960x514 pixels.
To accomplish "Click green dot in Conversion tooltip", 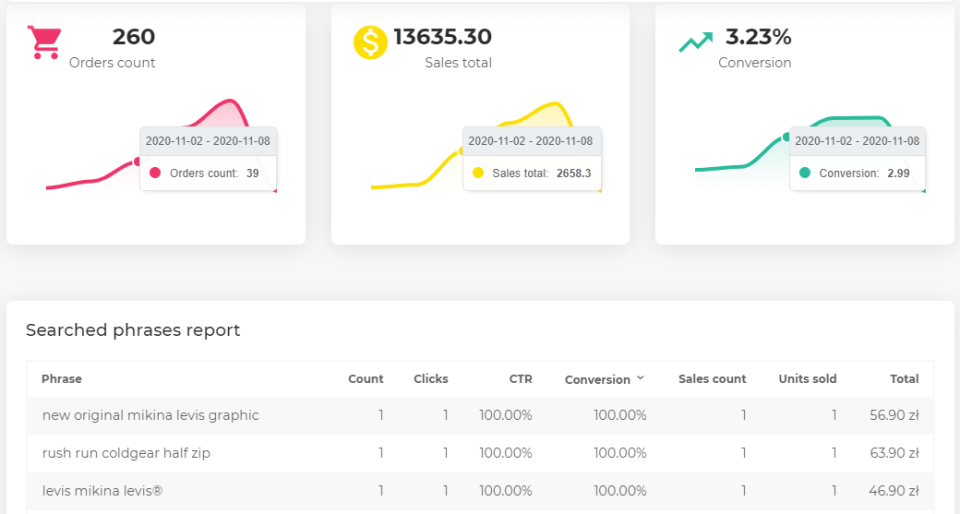I will [804, 173].
